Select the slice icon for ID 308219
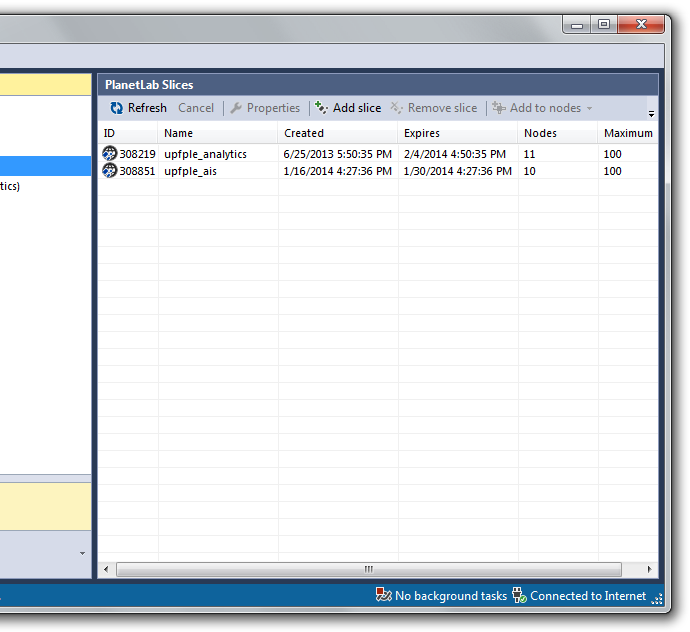Screen dimensions: 690x632 click(x=110, y=154)
